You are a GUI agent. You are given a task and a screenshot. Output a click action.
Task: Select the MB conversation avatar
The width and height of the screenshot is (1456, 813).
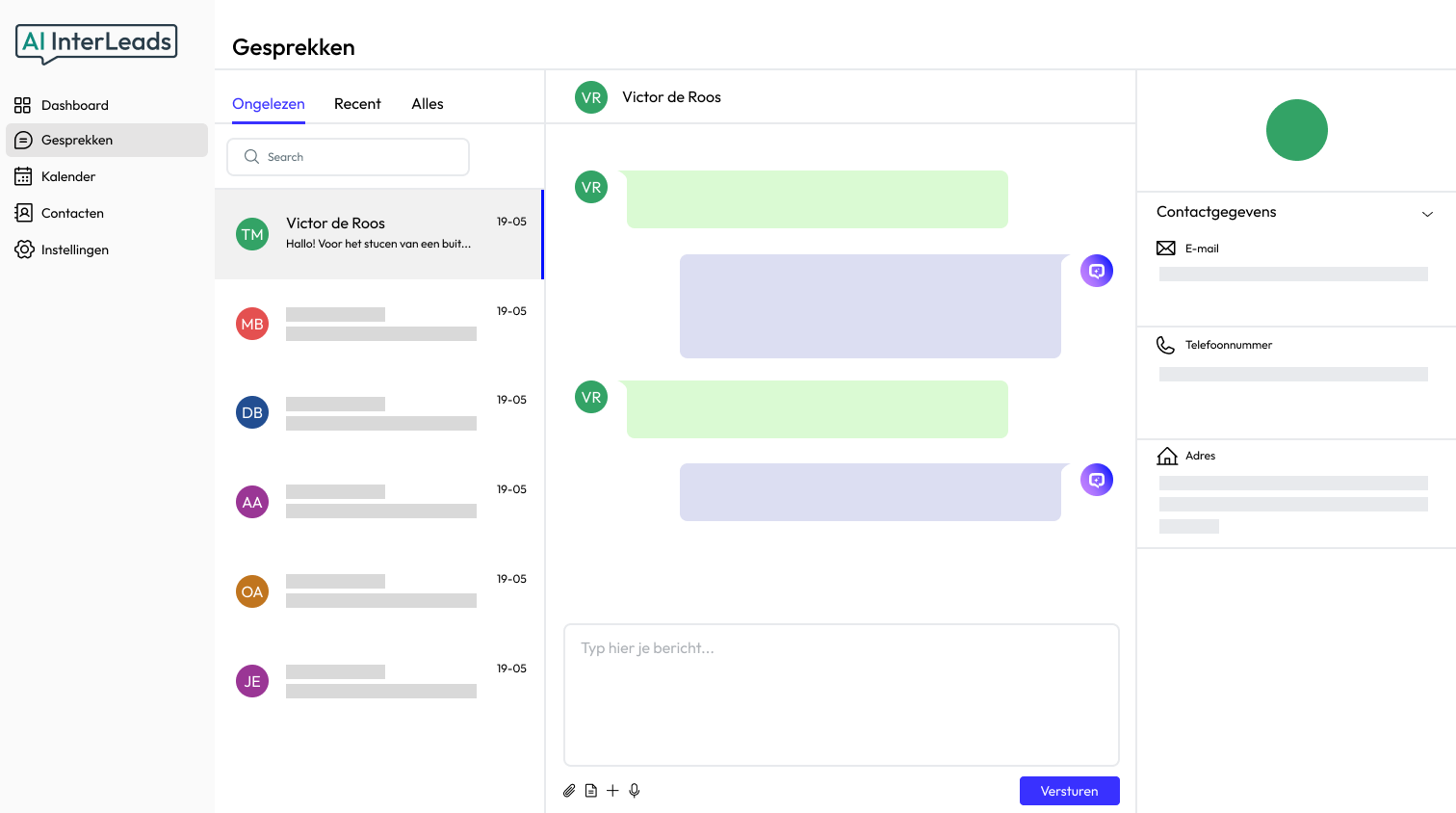click(252, 324)
